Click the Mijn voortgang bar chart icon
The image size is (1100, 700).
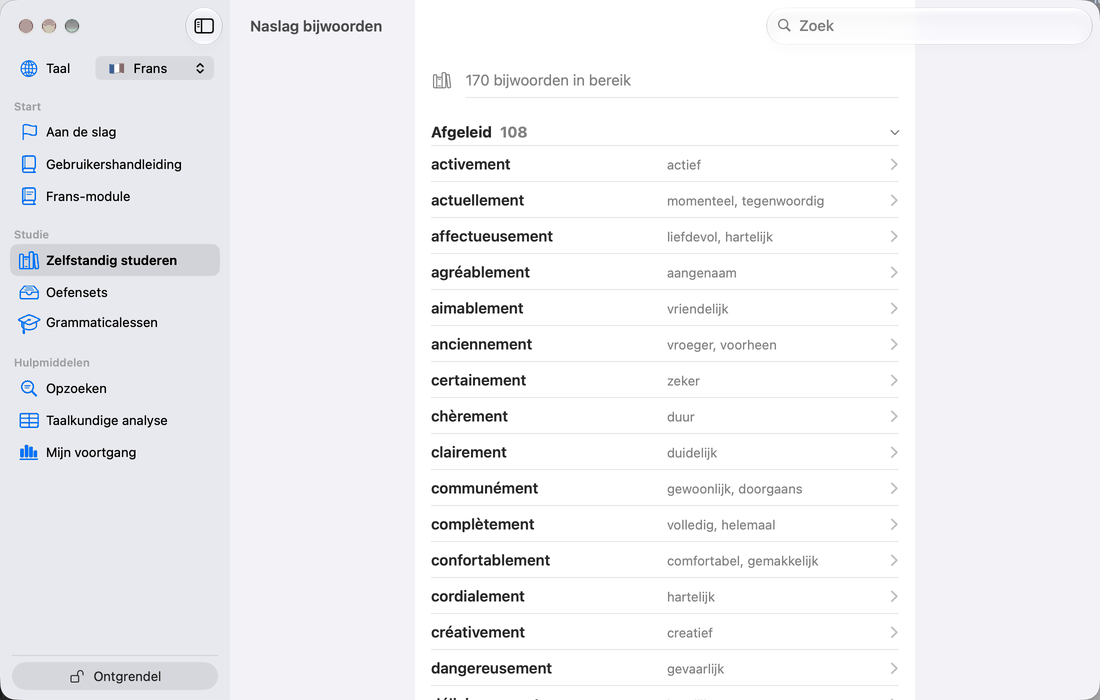(29, 452)
